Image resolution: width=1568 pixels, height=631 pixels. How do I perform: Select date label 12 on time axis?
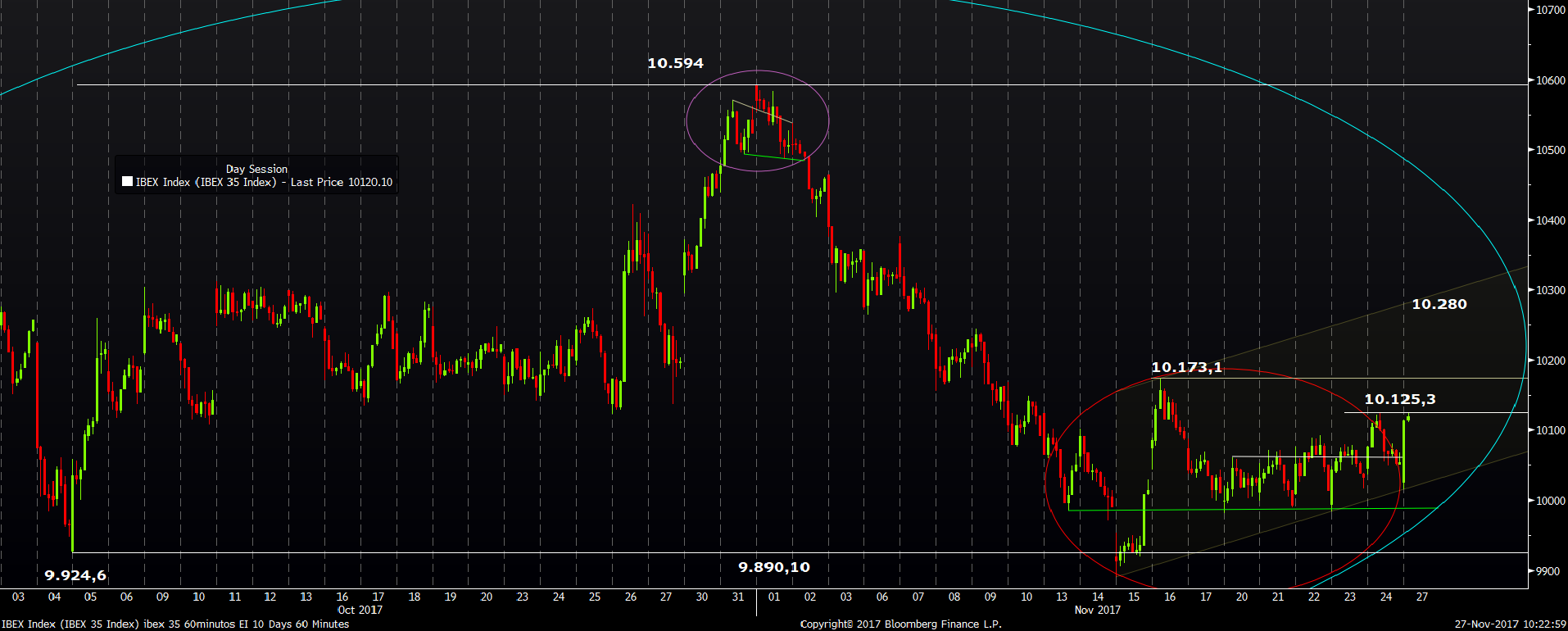pos(270,597)
